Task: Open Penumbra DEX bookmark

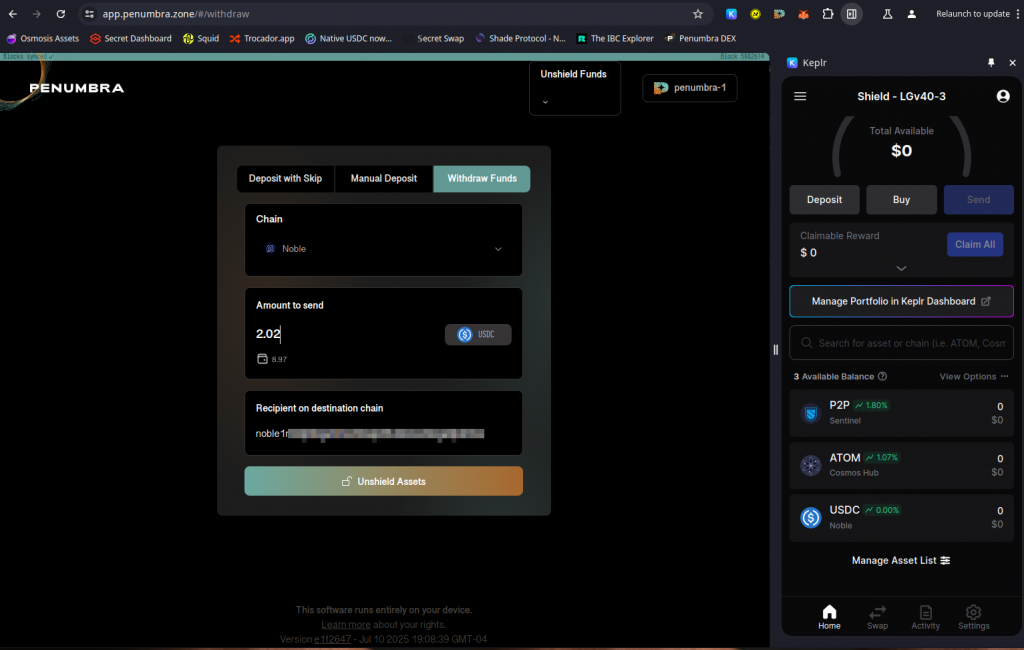Action: [700, 39]
